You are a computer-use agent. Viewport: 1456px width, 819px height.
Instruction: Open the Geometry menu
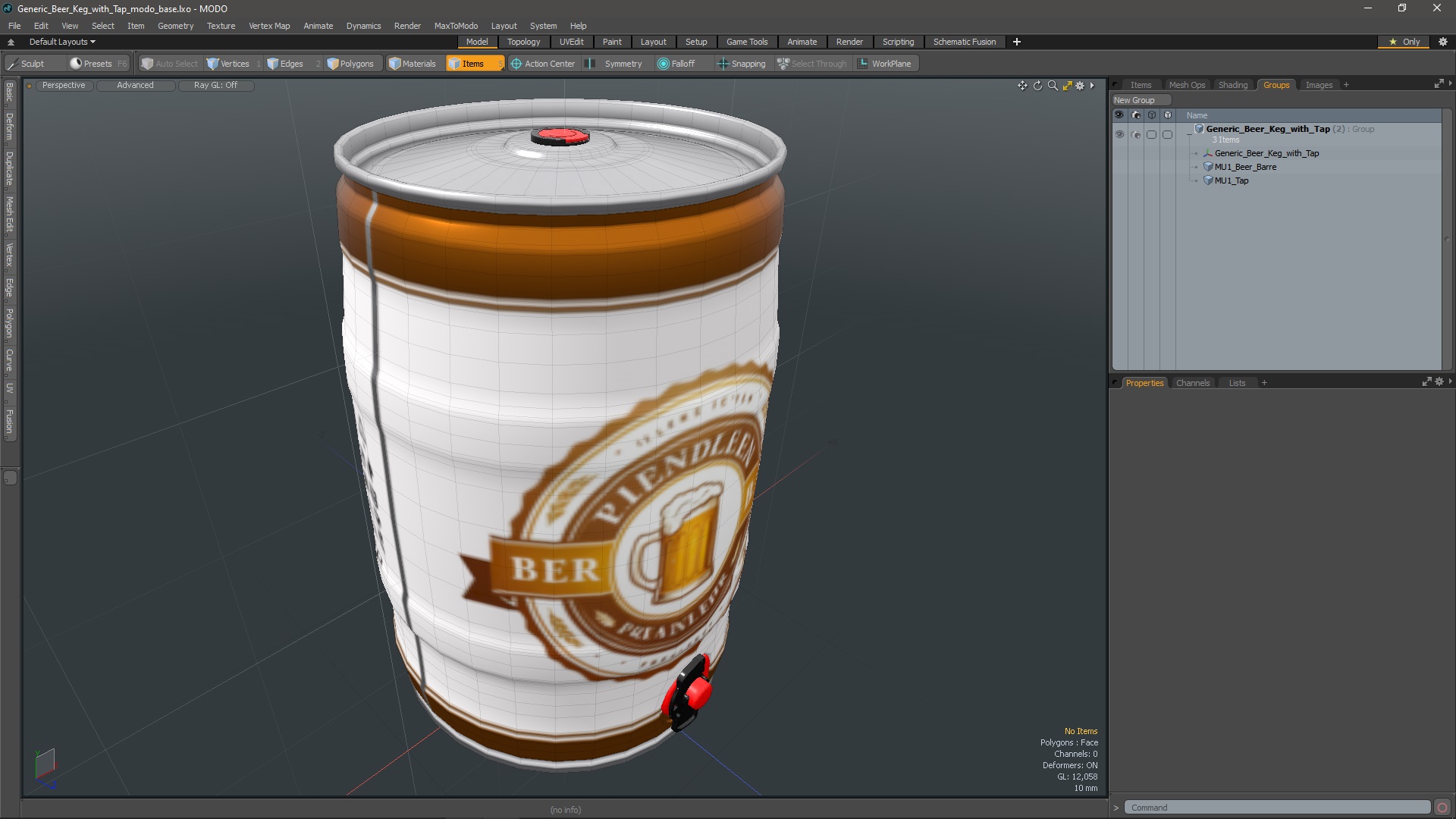click(x=175, y=26)
